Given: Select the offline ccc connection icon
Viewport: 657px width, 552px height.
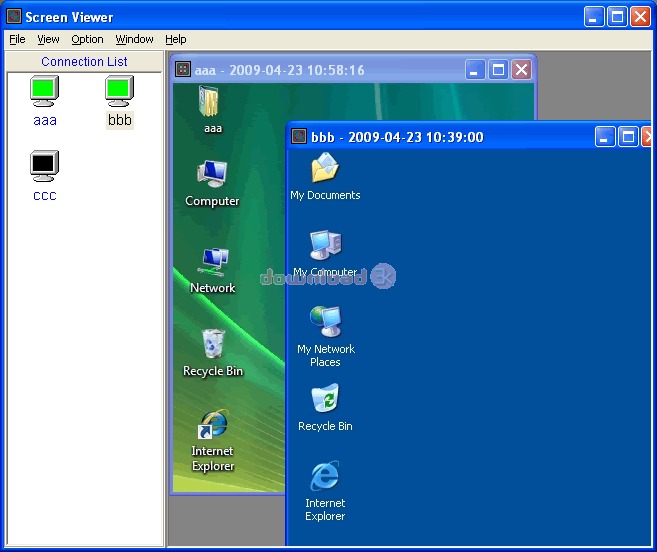Looking at the screenshot, I should point(44,165).
